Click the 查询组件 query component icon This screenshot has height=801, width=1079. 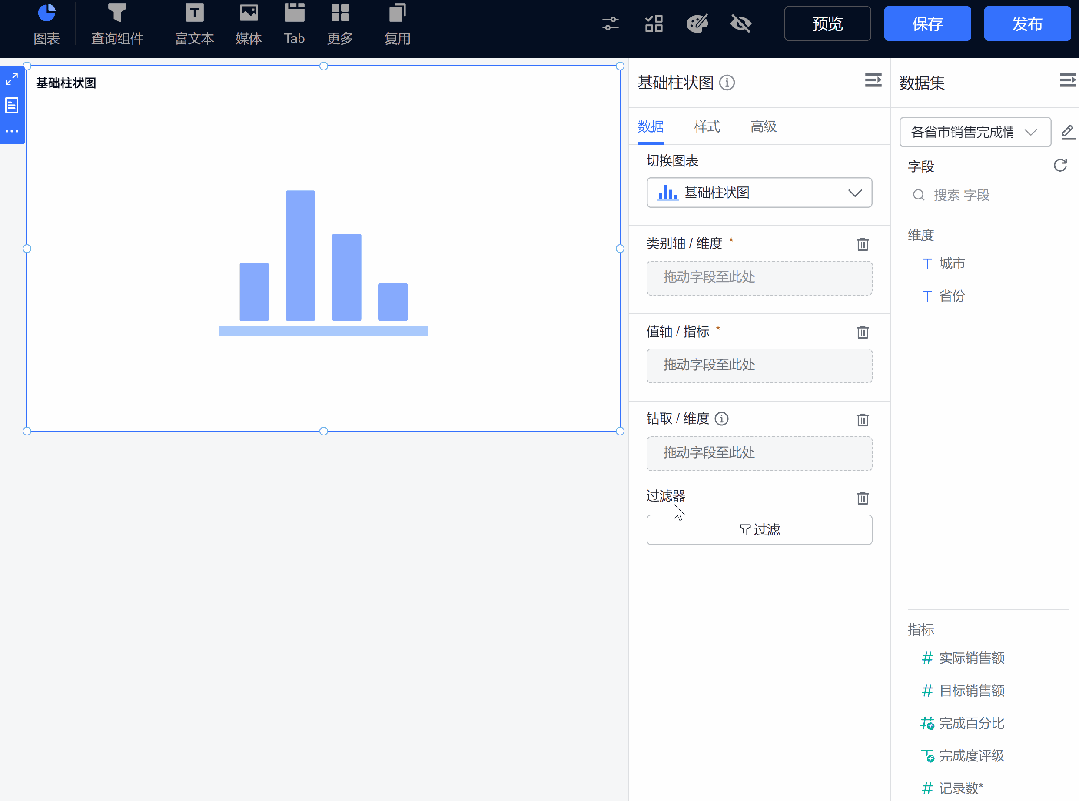[117, 25]
